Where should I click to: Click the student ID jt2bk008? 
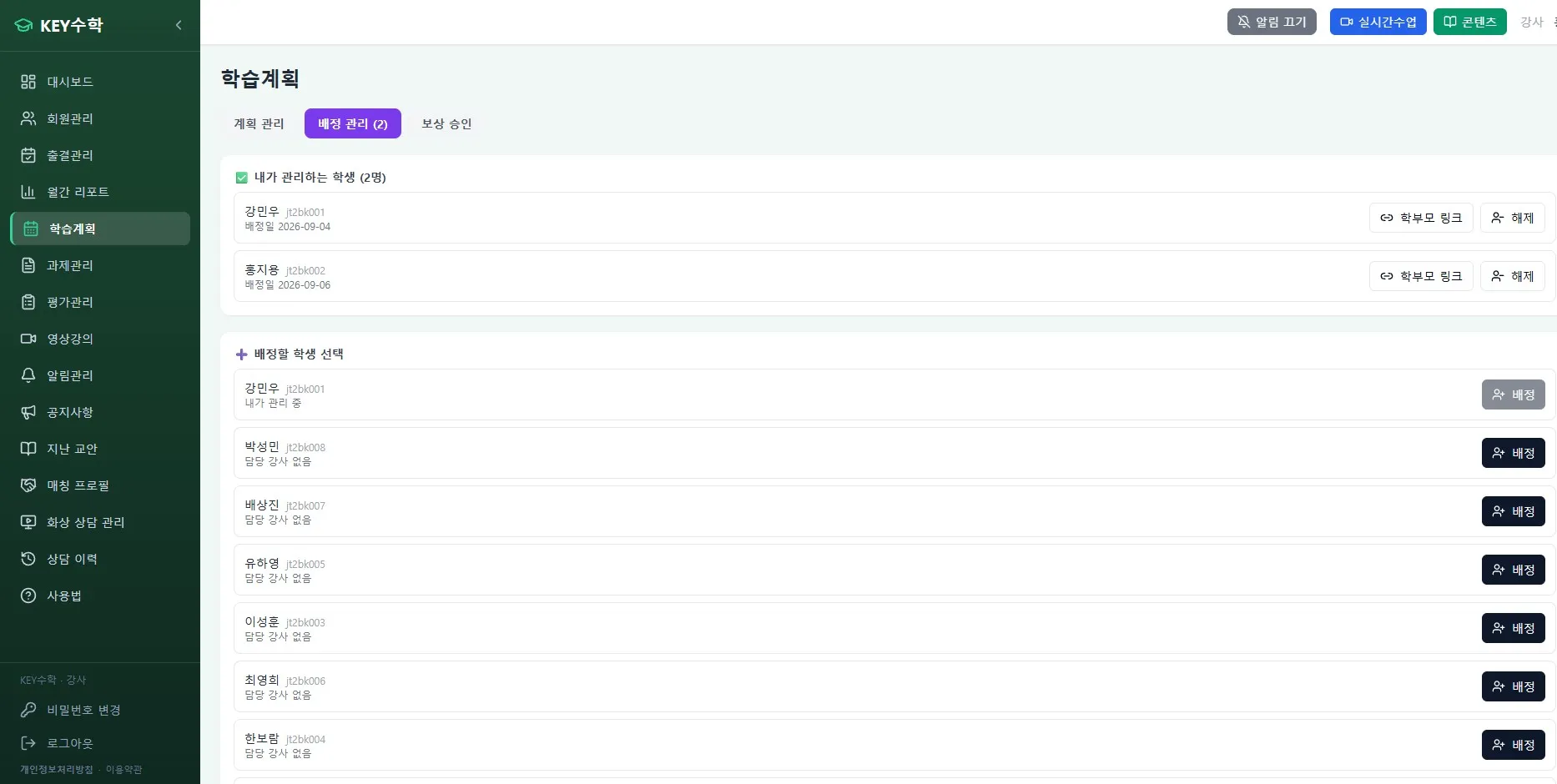305,448
